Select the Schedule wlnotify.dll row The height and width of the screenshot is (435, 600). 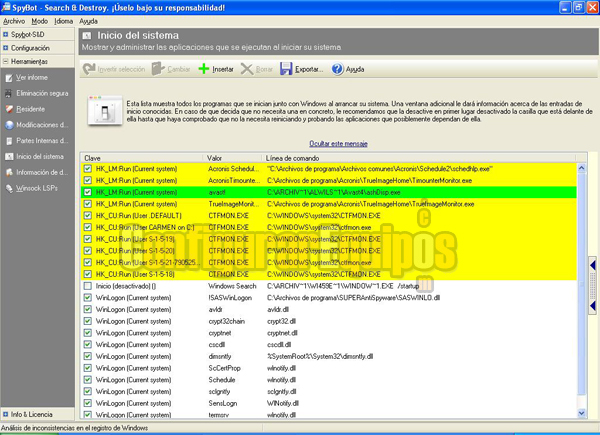pos(329,380)
